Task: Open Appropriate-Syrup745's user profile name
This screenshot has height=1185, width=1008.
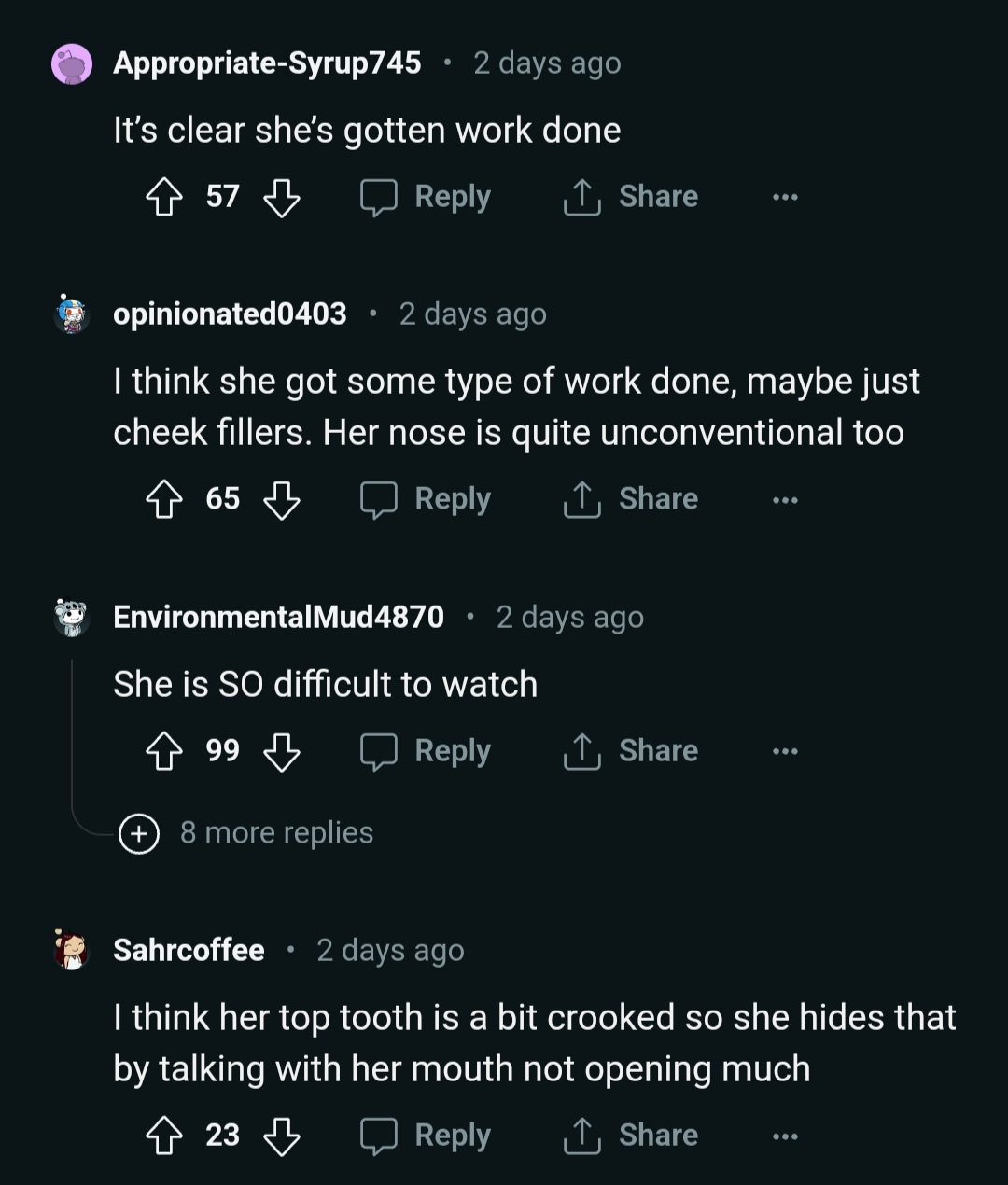Action: point(267,63)
